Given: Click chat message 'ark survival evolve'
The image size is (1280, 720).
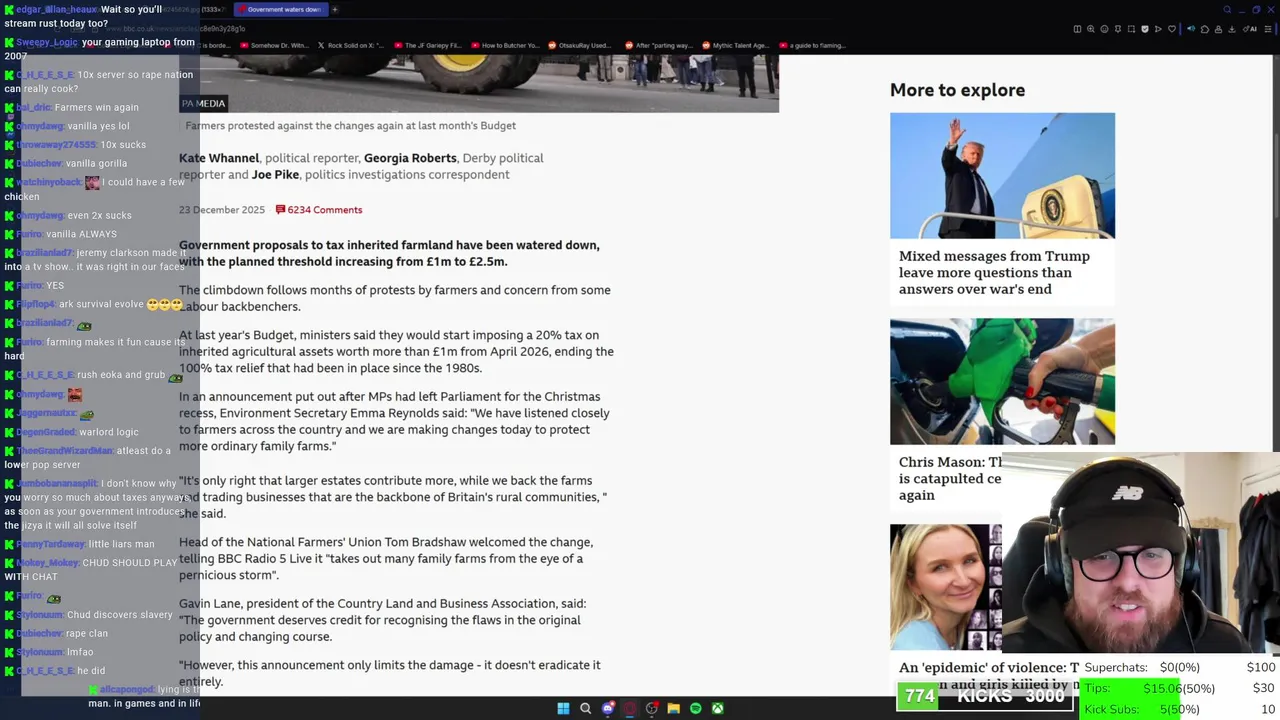Looking at the screenshot, I should tap(101, 304).
